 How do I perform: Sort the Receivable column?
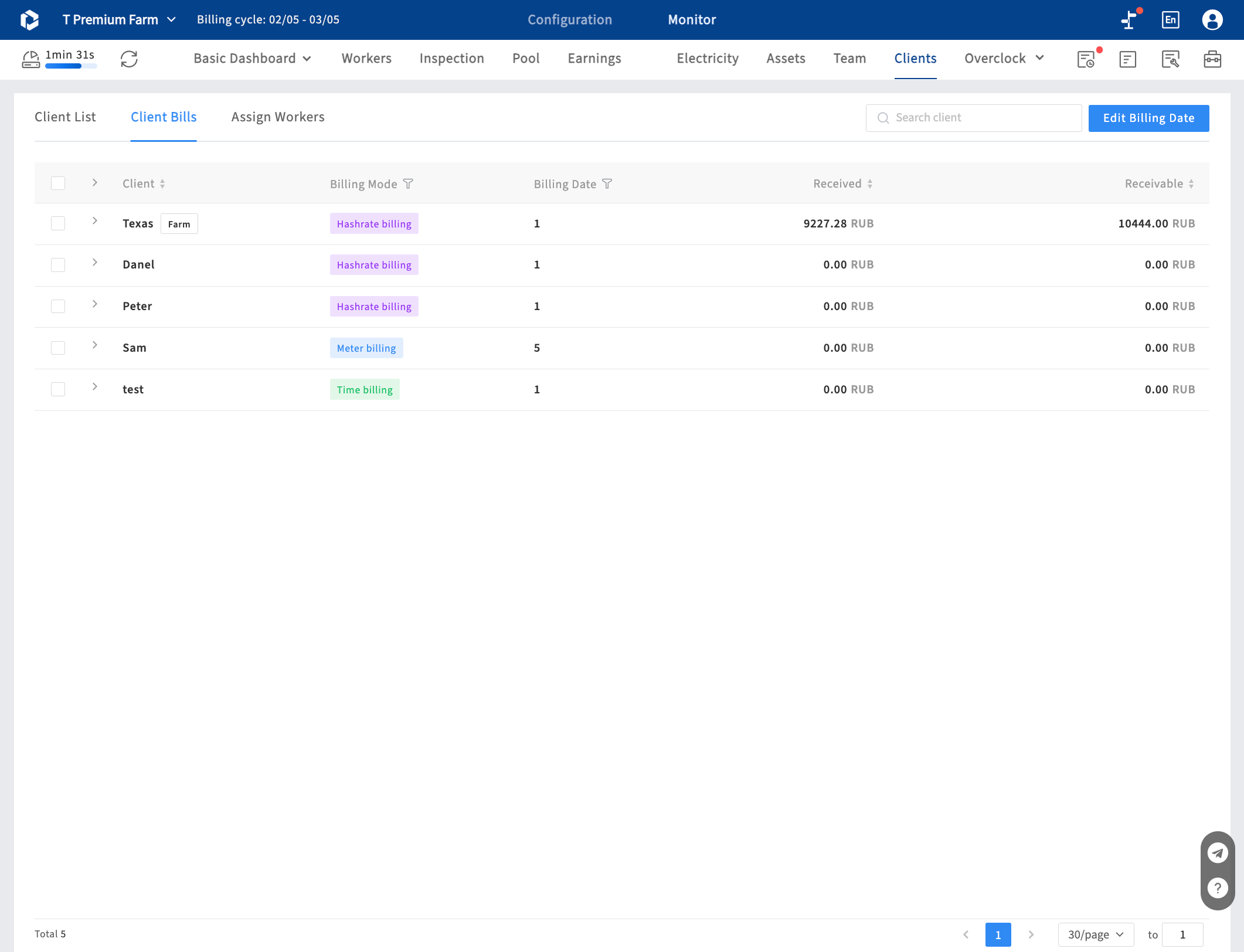pos(1191,184)
